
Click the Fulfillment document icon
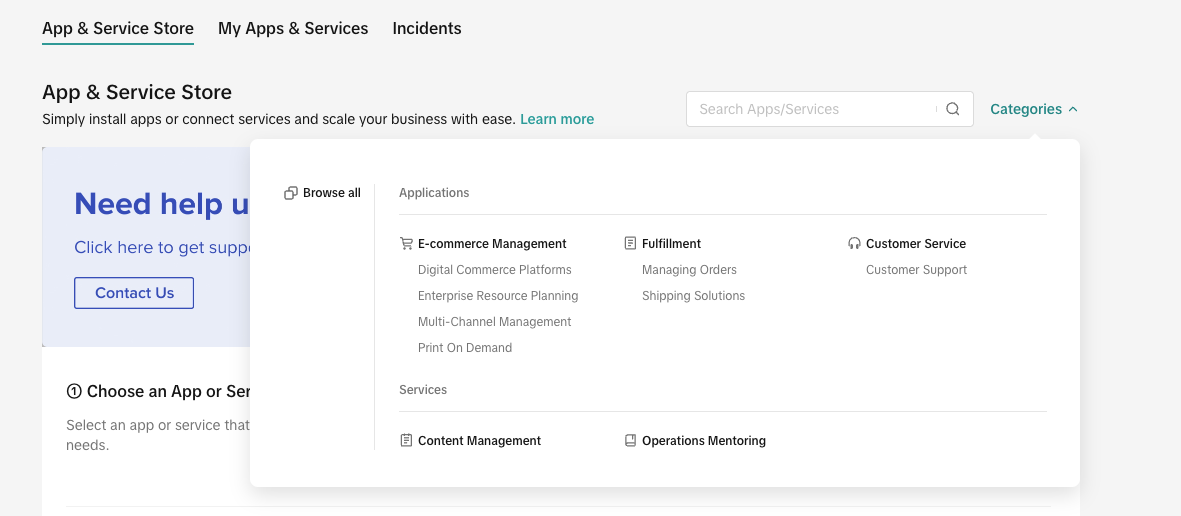[x=630, y=243]
